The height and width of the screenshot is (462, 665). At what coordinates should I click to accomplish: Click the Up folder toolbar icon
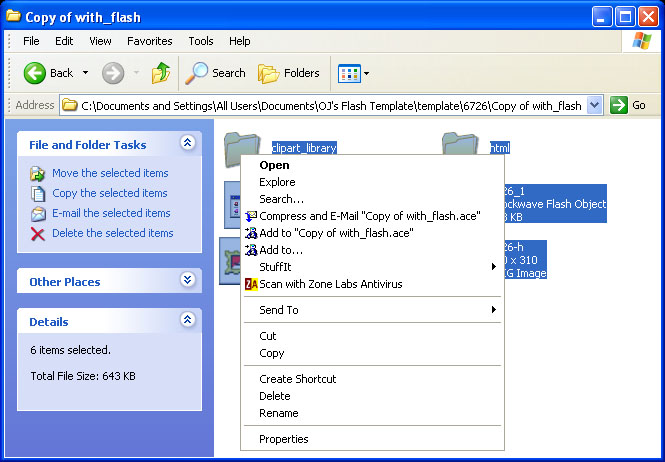point(160,73)
